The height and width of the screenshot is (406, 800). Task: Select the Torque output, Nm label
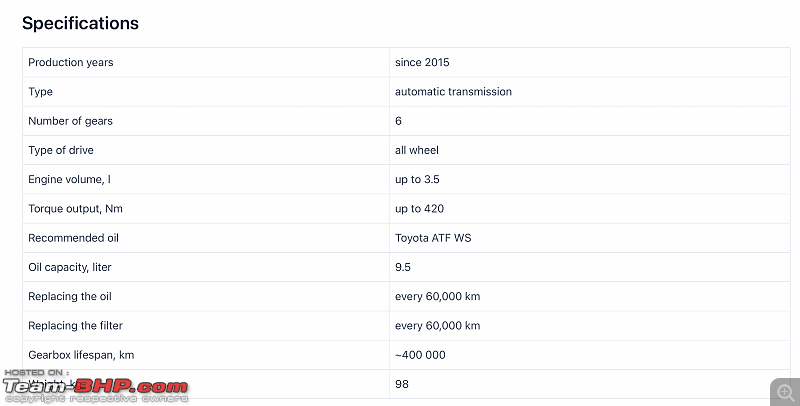[76, 209]
